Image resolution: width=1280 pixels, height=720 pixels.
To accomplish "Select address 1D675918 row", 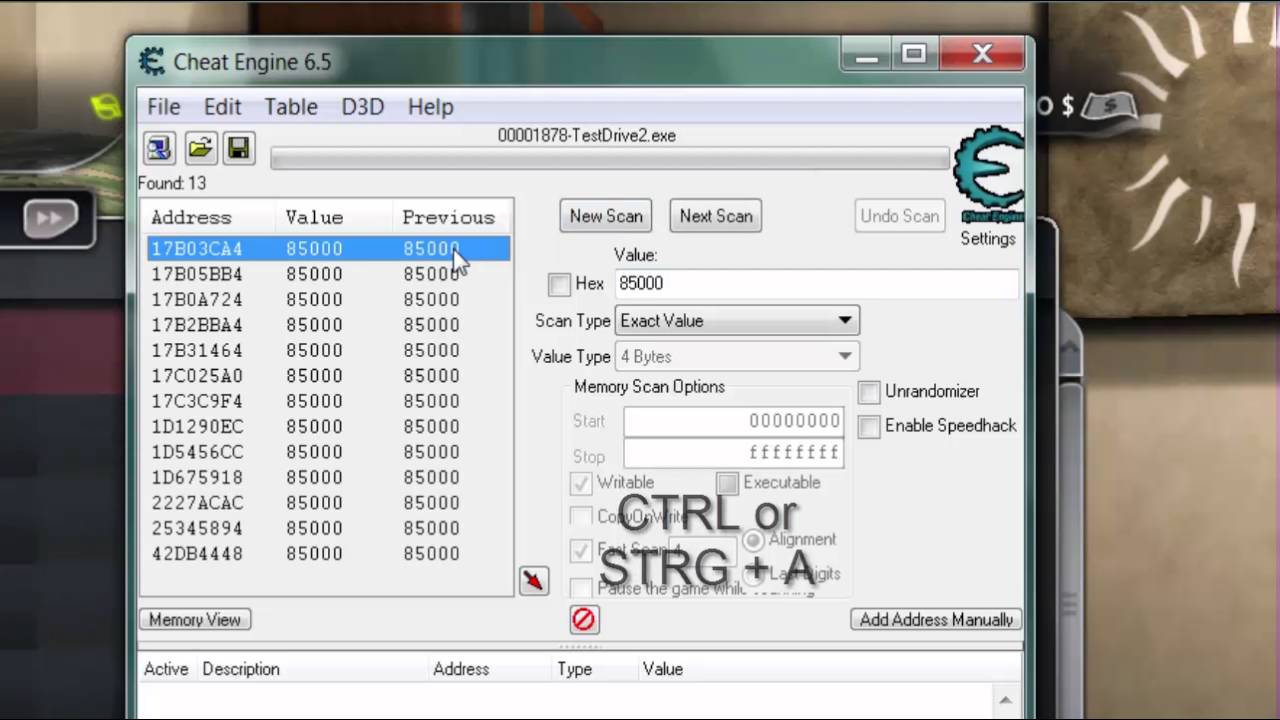I will click(x=328, y=478).
